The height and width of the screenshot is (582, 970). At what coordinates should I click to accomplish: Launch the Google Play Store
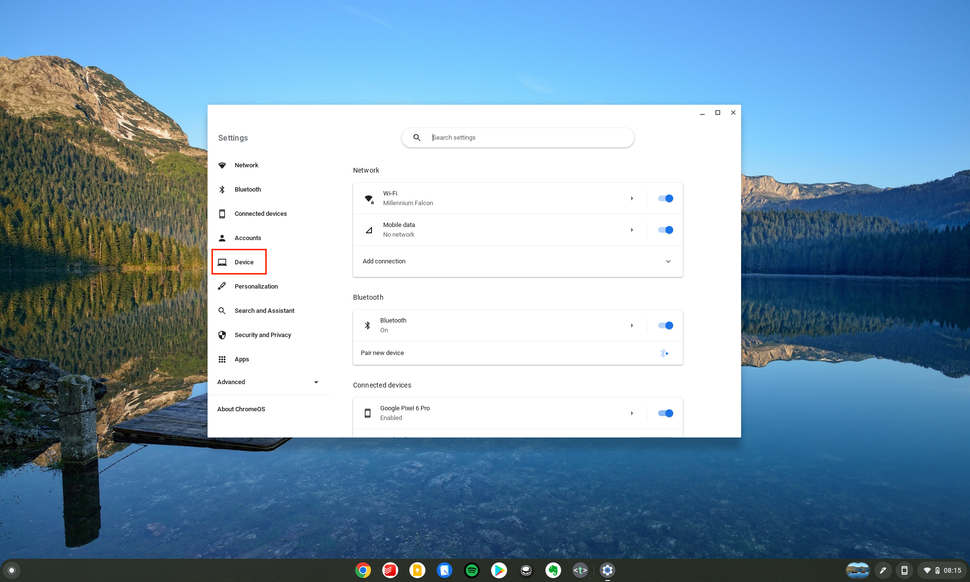pyautogui.click(x=499, y=569)
